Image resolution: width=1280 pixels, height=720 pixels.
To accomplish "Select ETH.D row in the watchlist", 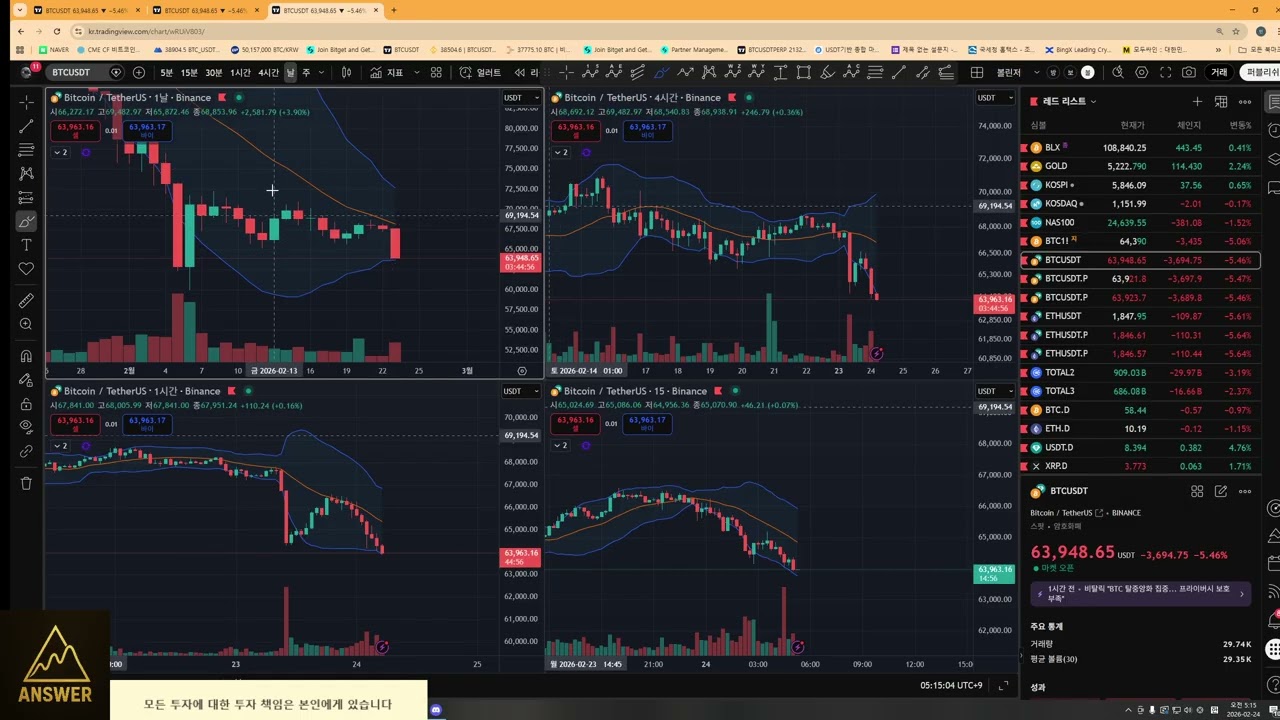I will pos(1140,428).
